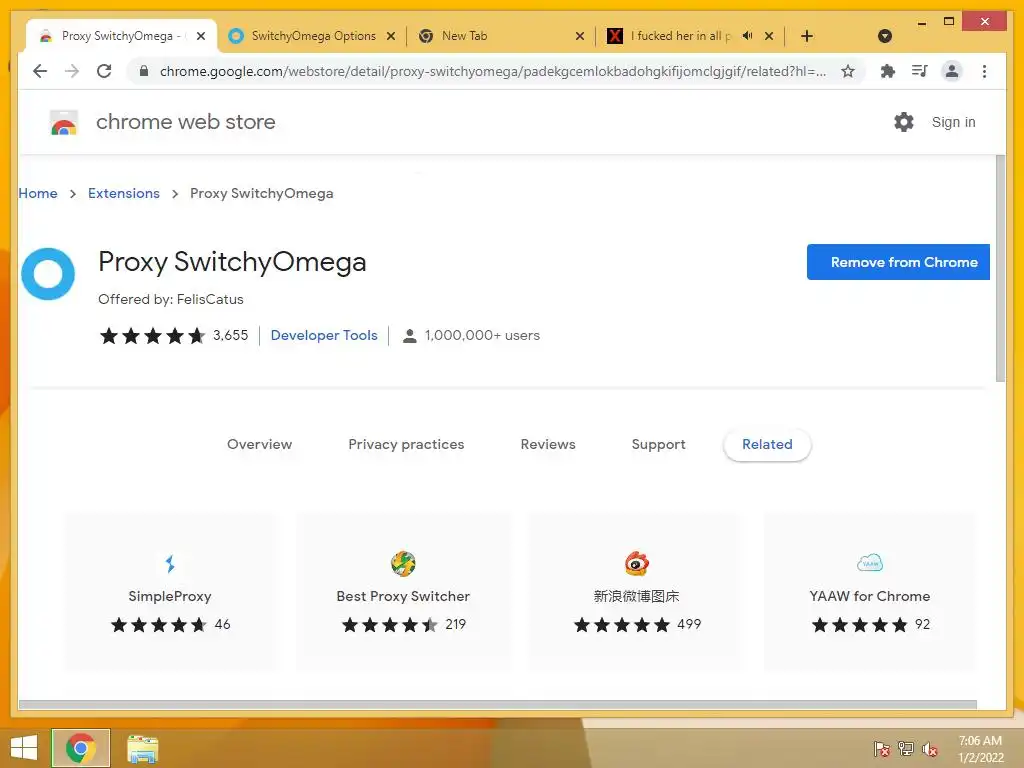Click the 'Offered by: FelisCatus' text

point(170,299)
